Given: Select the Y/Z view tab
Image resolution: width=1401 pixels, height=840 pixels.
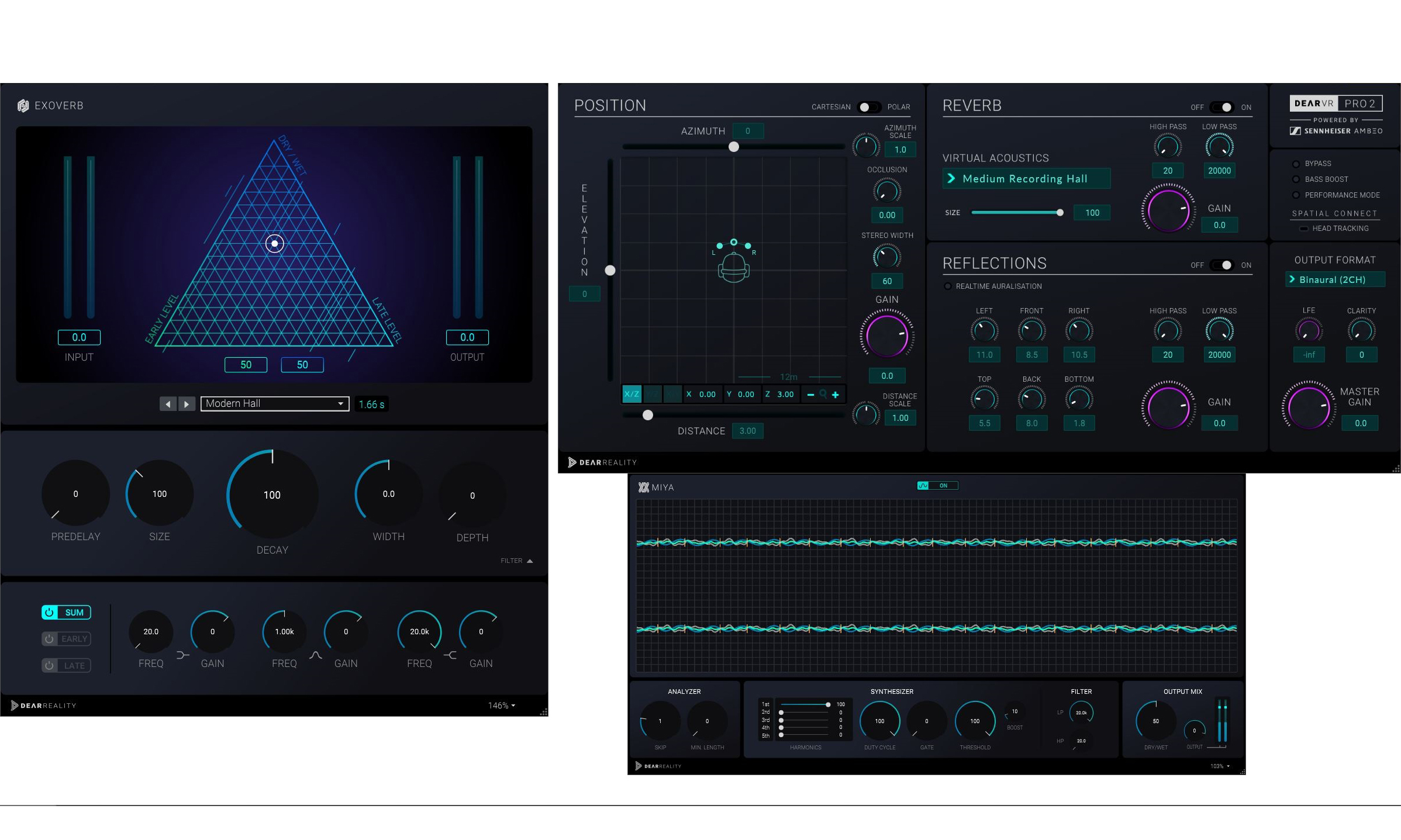Looking at the screenshot, I should [653, 395].
